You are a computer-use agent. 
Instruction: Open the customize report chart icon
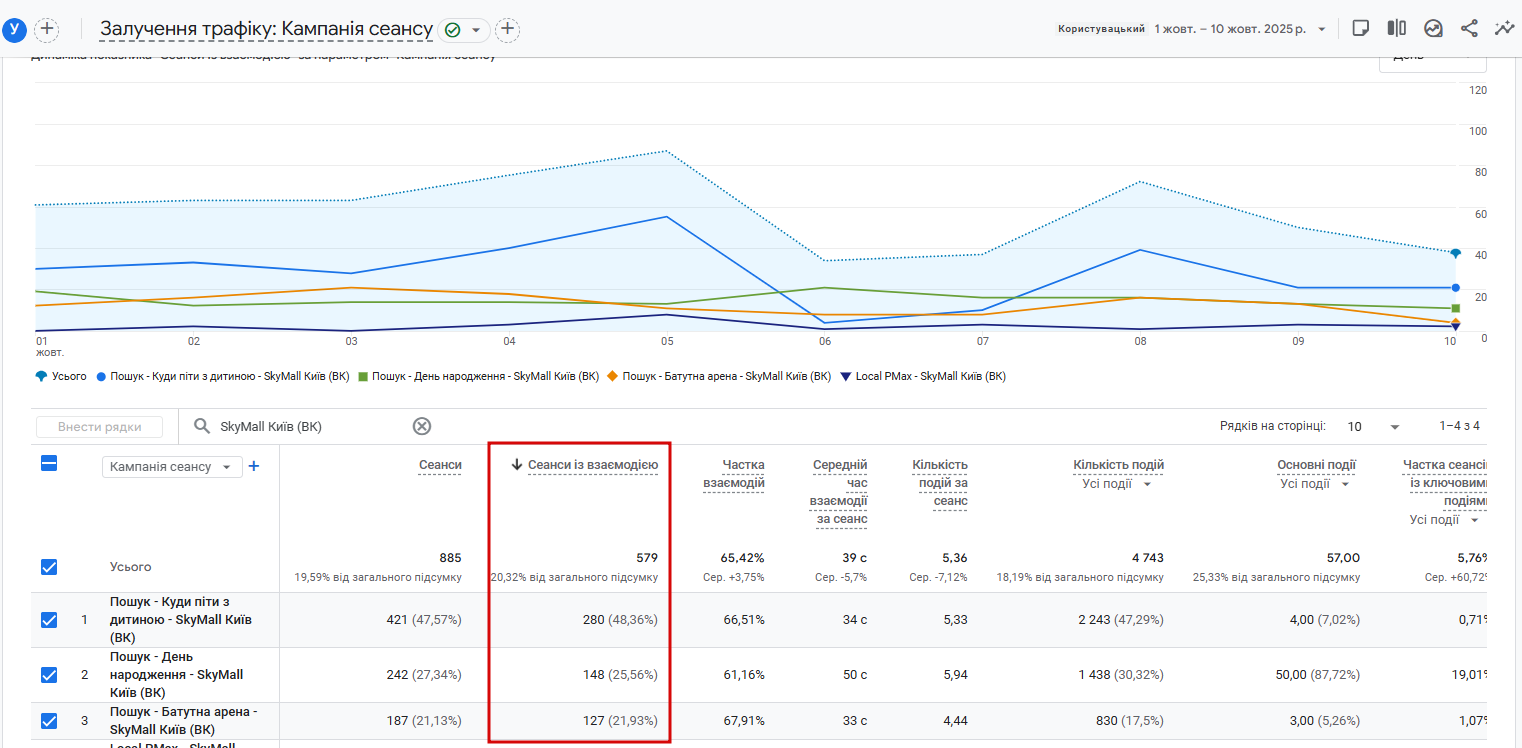[1433, 29]
